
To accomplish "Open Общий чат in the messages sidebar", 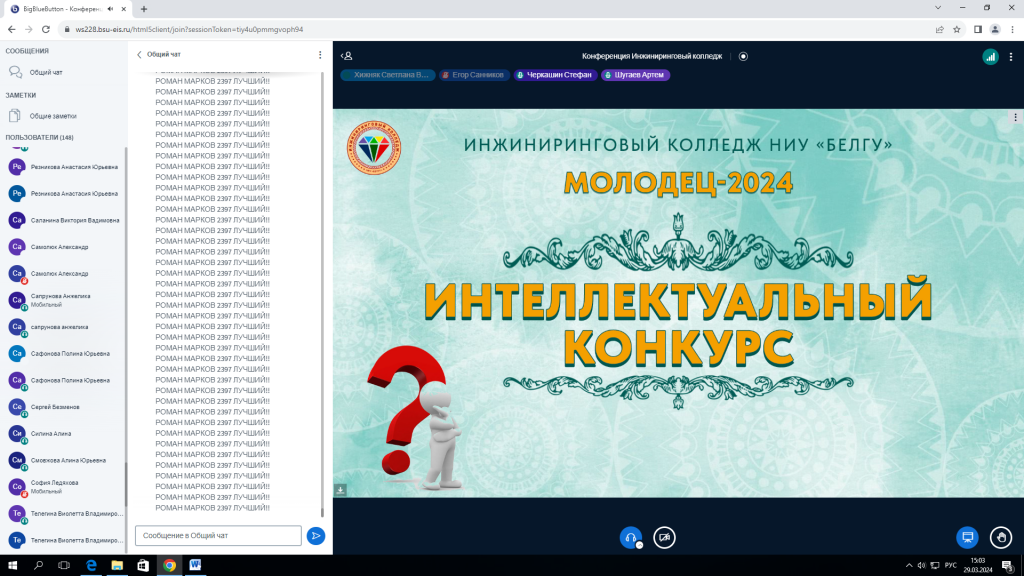I will 63,72.
